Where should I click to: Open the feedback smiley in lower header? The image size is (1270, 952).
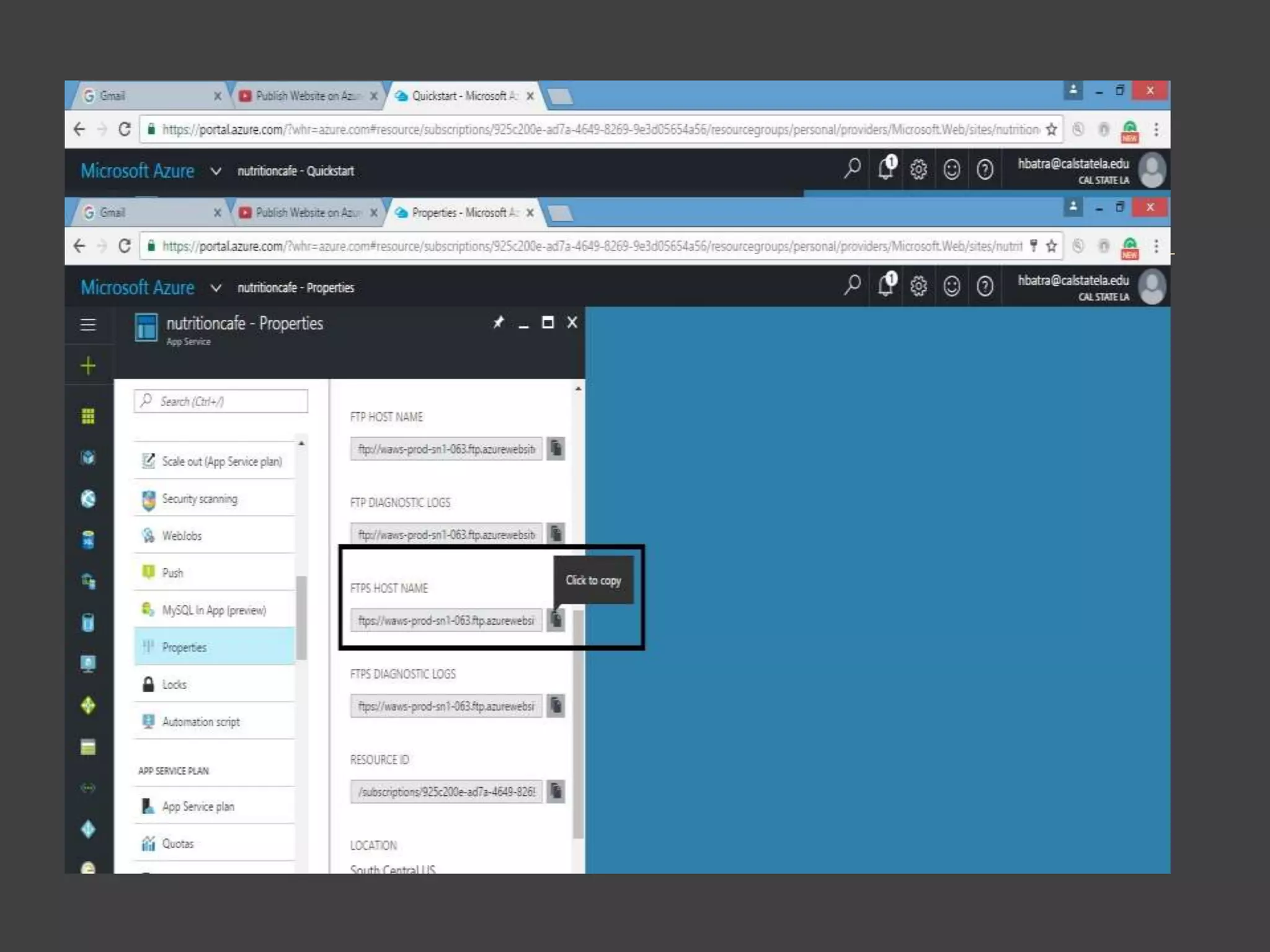[951, 286]
